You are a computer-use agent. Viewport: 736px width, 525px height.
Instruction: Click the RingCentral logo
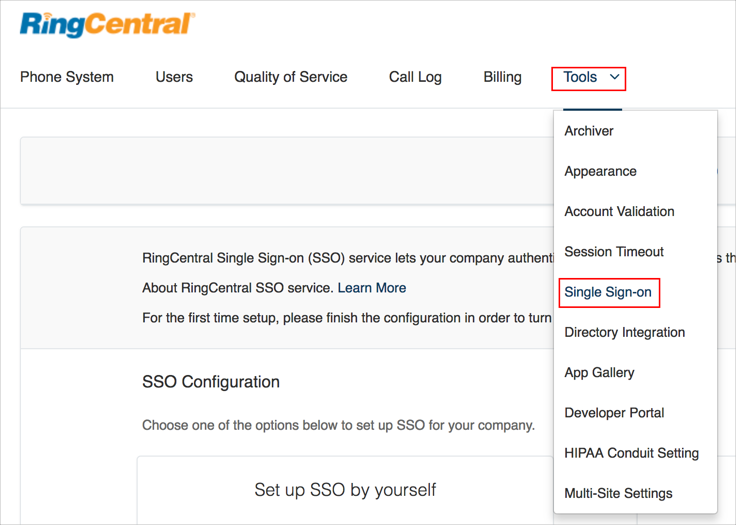(107, 25)
